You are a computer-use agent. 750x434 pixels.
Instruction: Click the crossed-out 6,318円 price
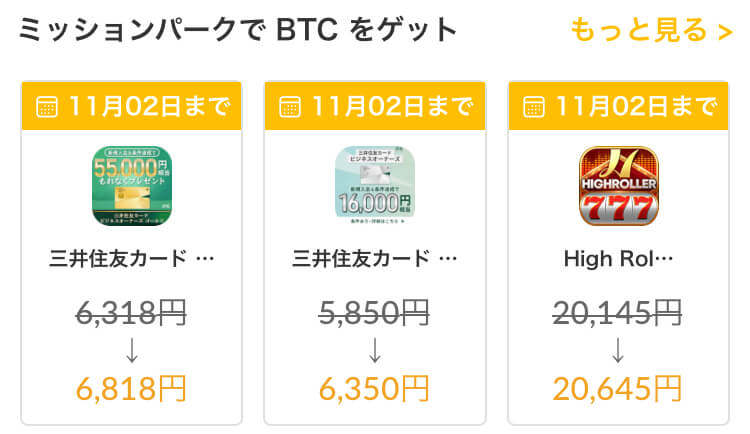point(131,314)
